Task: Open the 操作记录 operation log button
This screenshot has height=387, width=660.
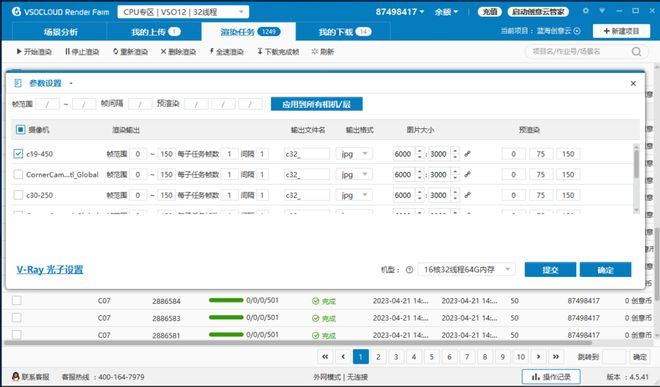Action: pyautogui.click(x=551, y=376)
